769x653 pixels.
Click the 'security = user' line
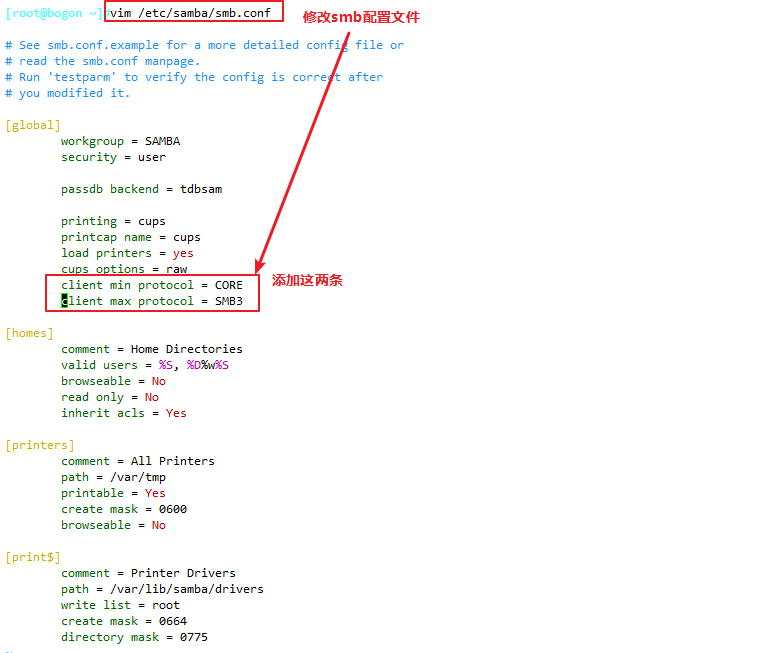(x=113, y=157)
